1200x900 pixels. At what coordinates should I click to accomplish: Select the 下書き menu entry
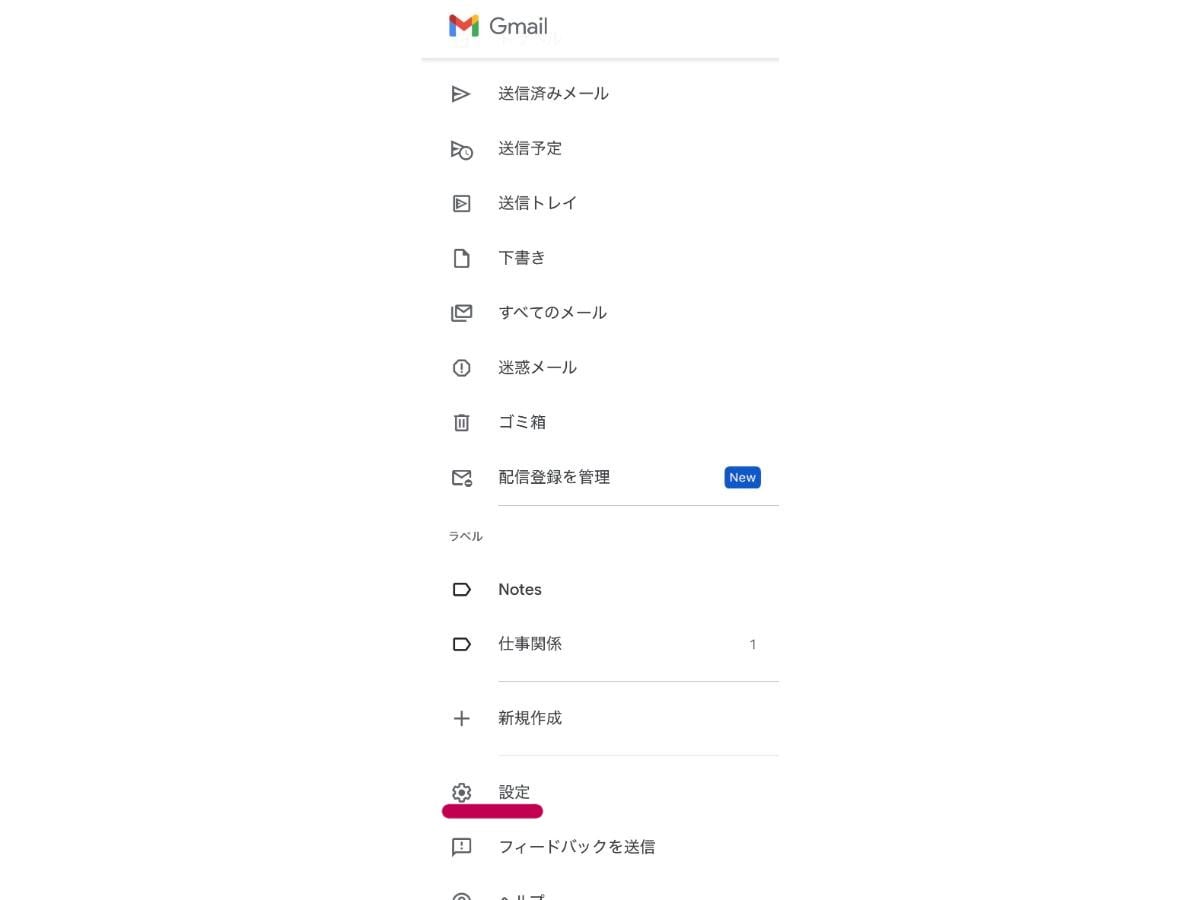521,257
